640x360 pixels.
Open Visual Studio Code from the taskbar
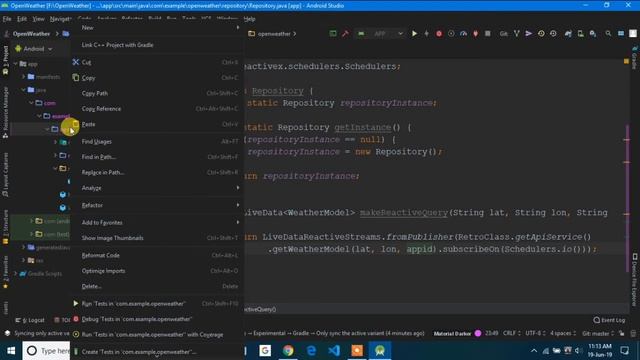(x=334, y=350)
